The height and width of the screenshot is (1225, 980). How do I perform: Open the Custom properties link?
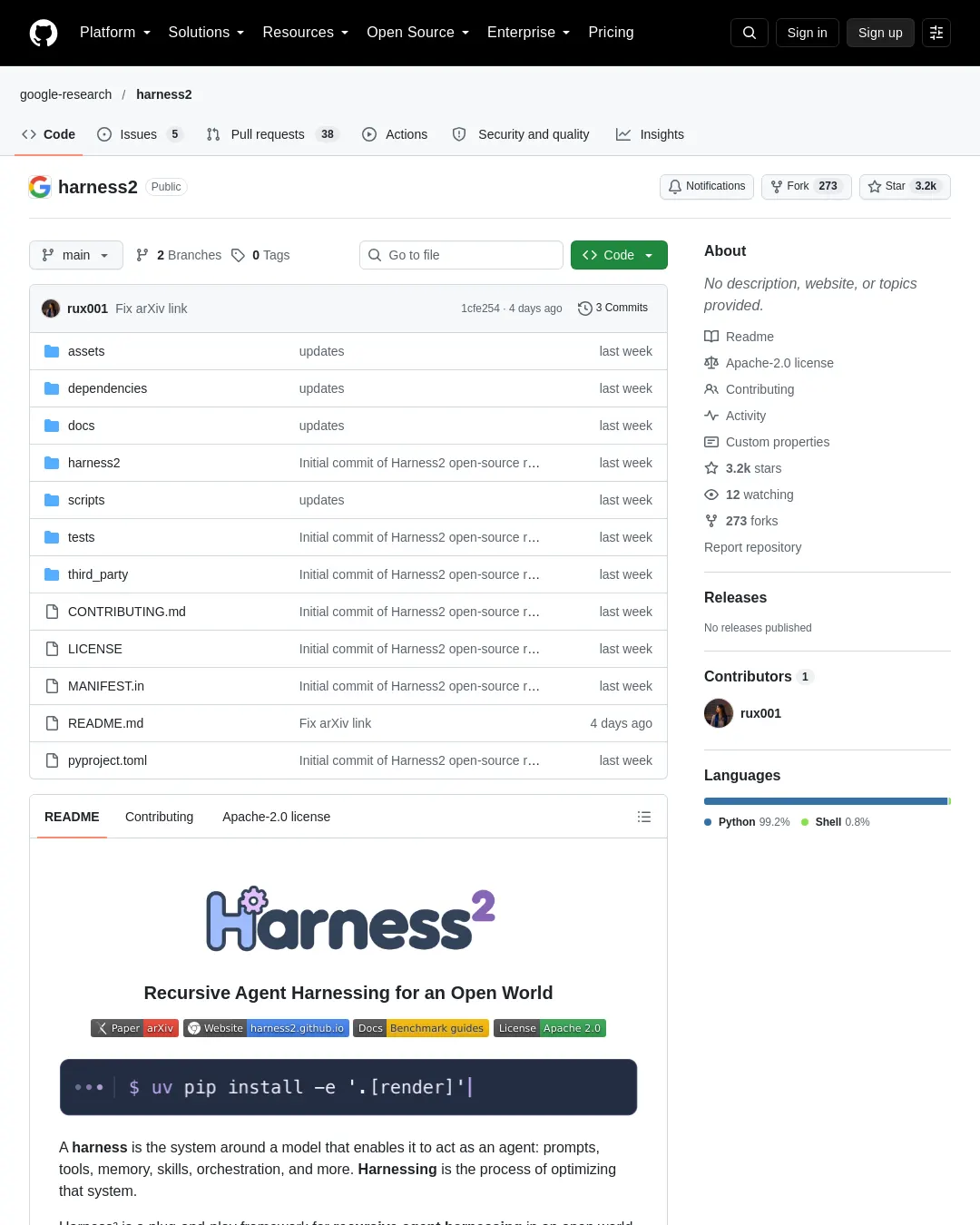coord(768,442)
